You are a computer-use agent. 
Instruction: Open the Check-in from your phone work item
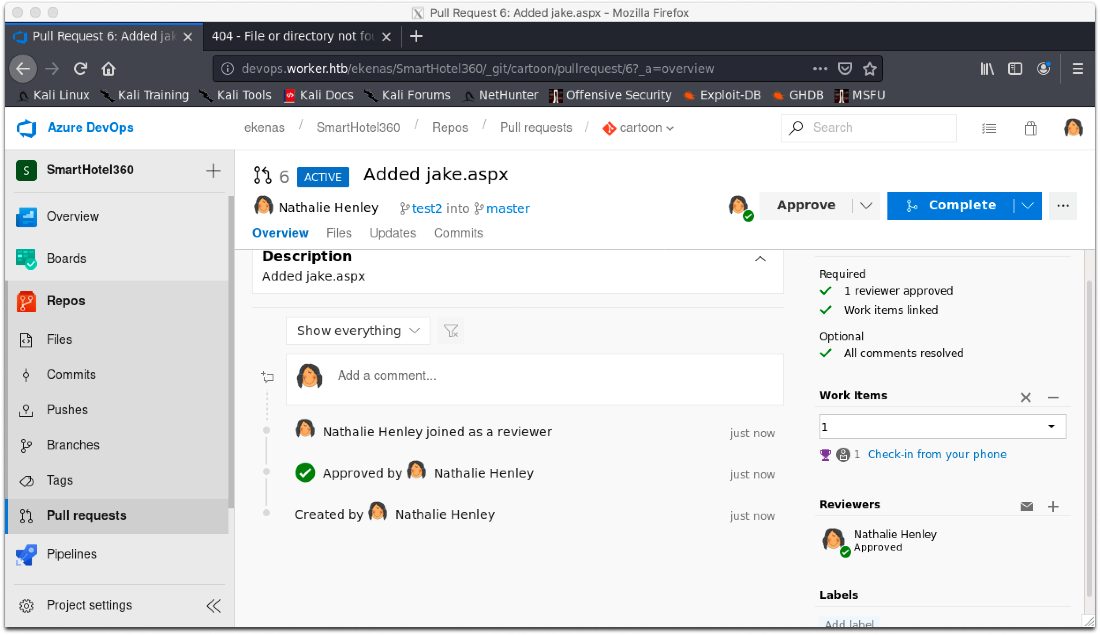coord(937,455)
